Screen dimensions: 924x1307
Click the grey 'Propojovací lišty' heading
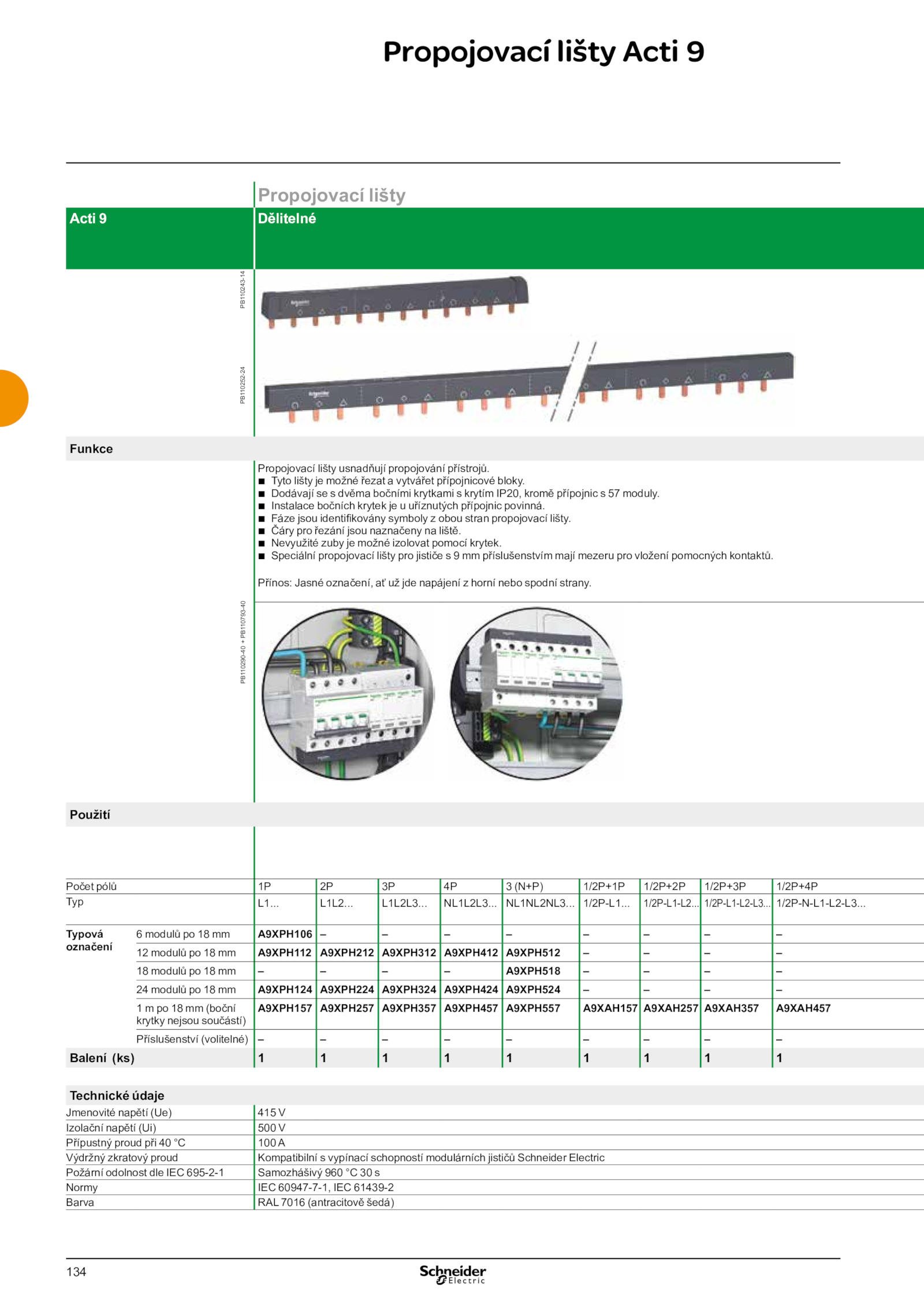click(331, 195)
